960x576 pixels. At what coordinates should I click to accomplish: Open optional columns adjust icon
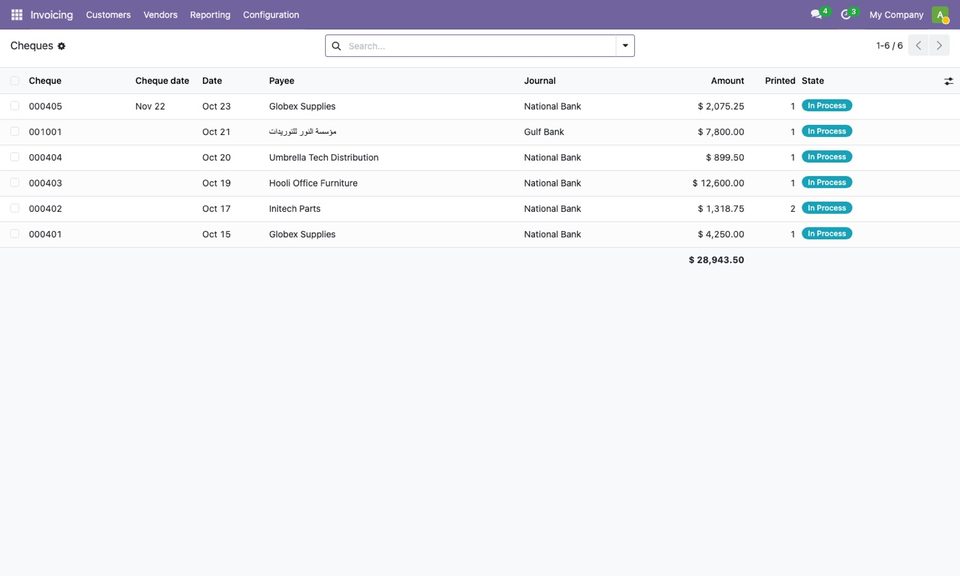point(948,81)
